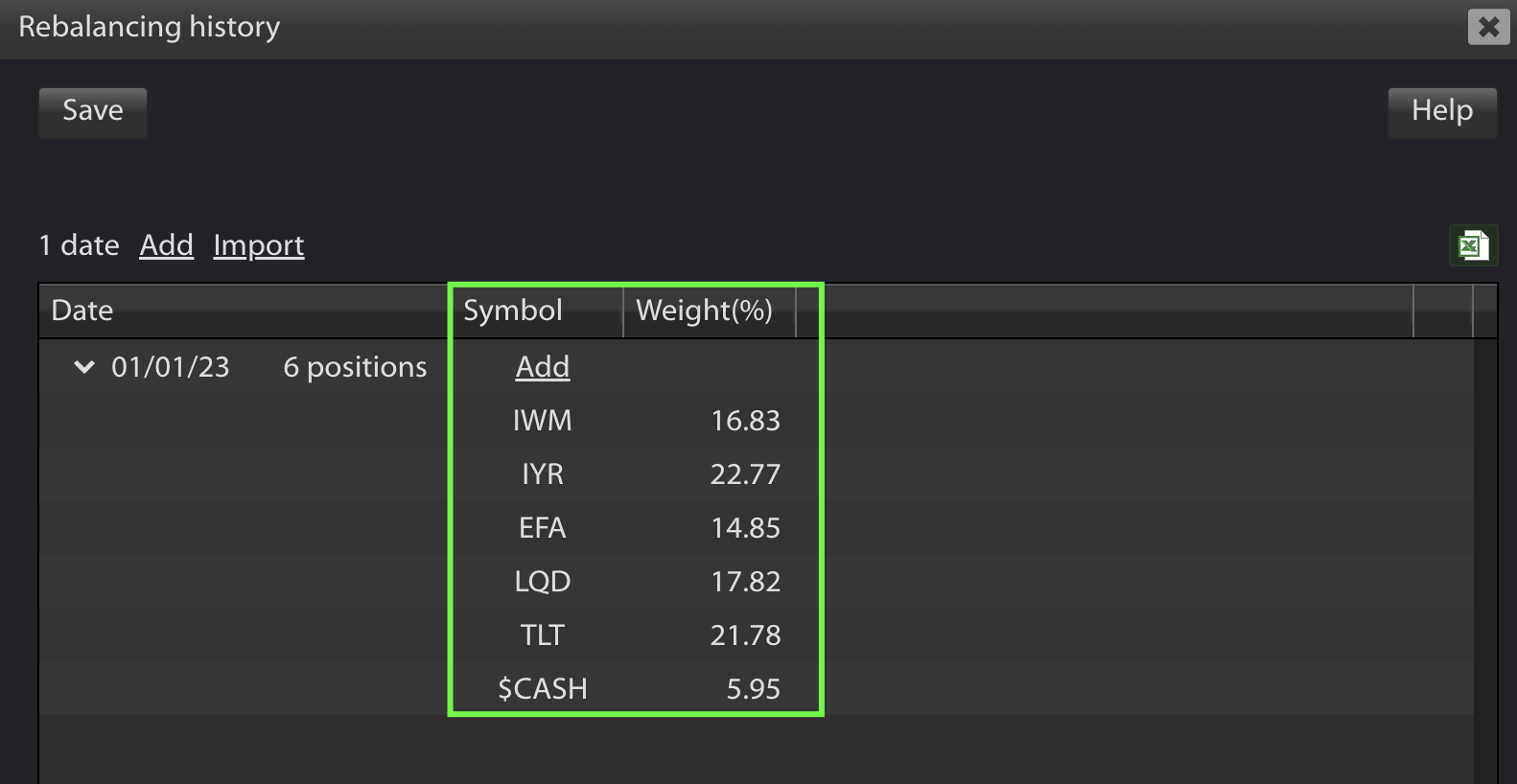Click the vertical scrollbar track on right
The image size is (1517, 784).
[1485, 561]
